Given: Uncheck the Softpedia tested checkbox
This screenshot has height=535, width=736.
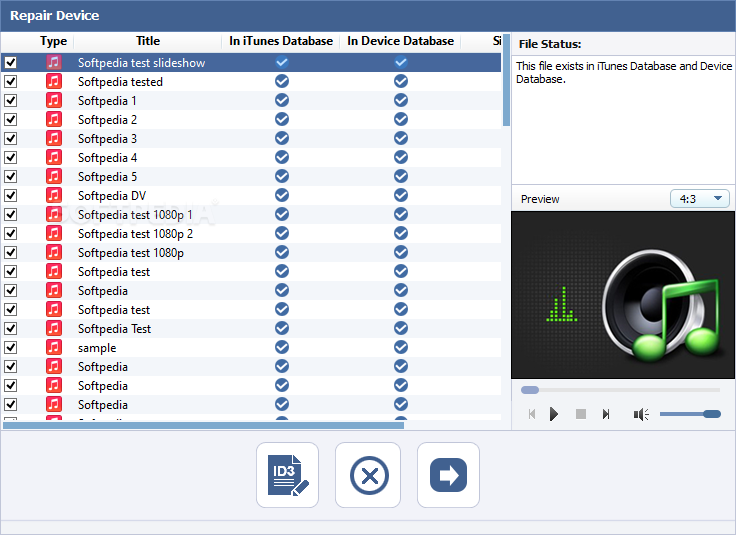Looking at the screenshot, I should [x=10, y=82].
